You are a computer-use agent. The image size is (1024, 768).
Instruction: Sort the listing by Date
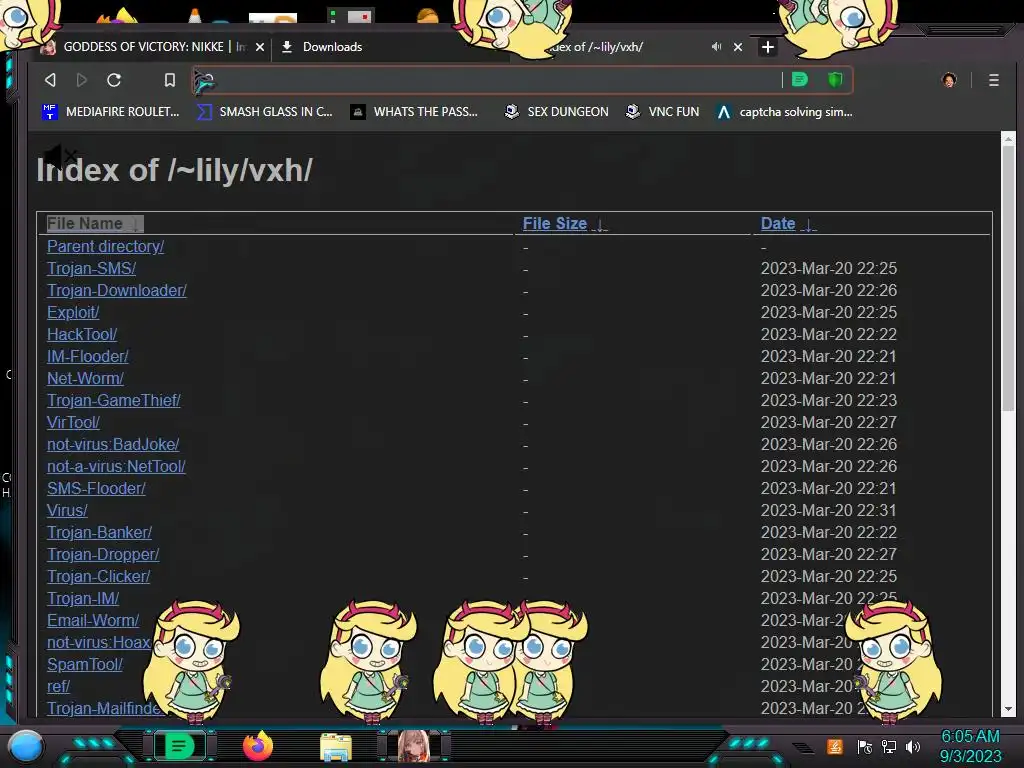[788, 223]
